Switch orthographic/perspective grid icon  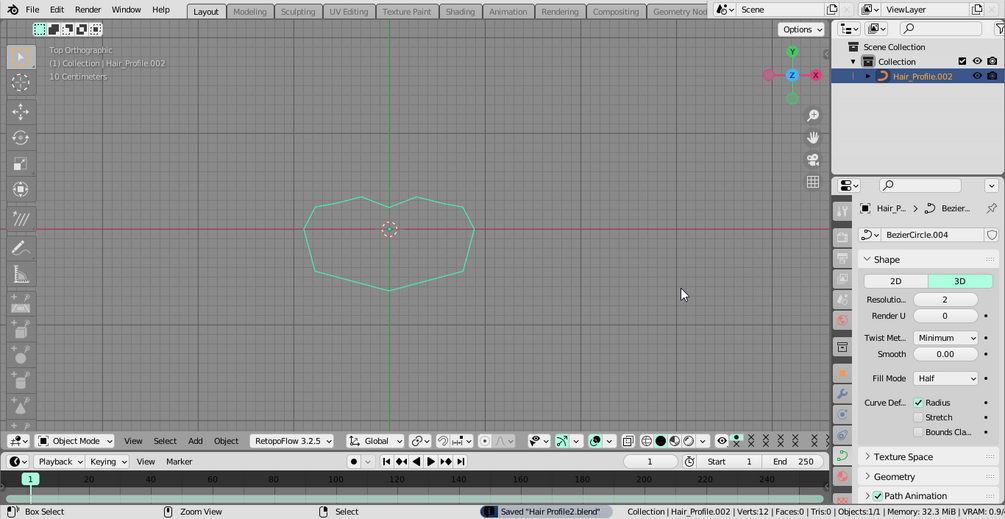(x=813, y=182)
